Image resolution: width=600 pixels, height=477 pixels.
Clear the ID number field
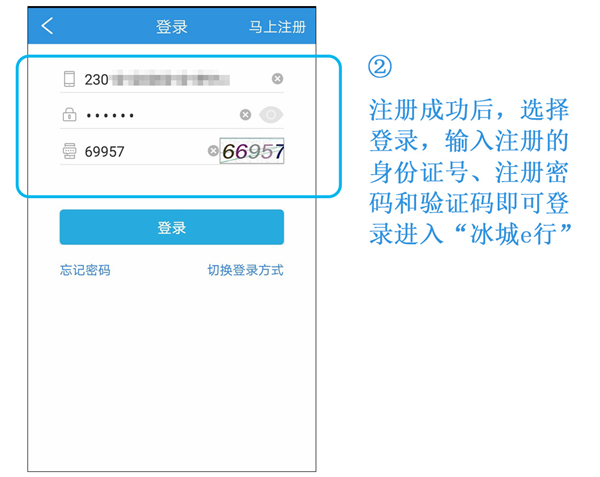click(x=277, y=78)
